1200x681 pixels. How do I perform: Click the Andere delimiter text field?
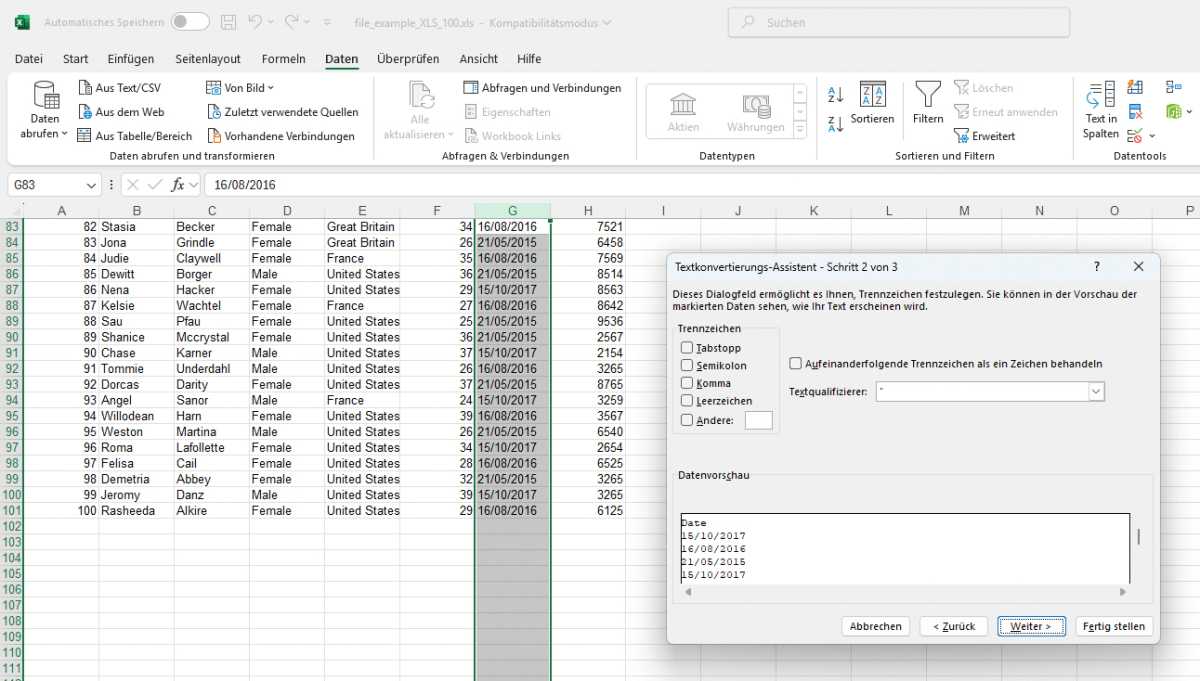759,420
